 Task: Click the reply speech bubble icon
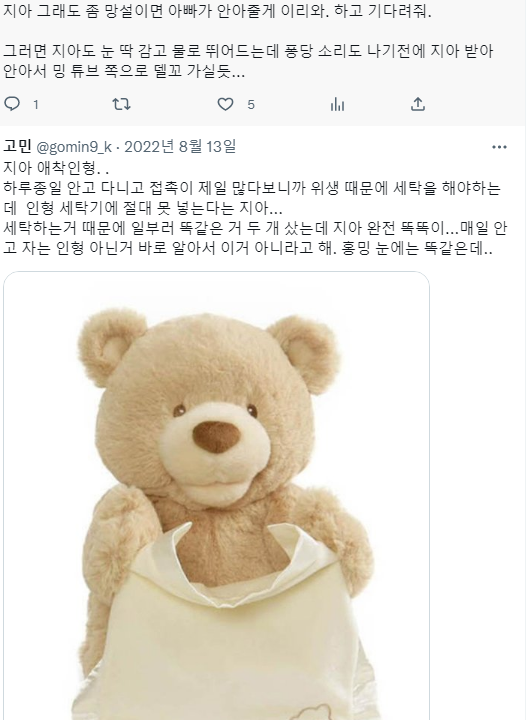[12, 104]
